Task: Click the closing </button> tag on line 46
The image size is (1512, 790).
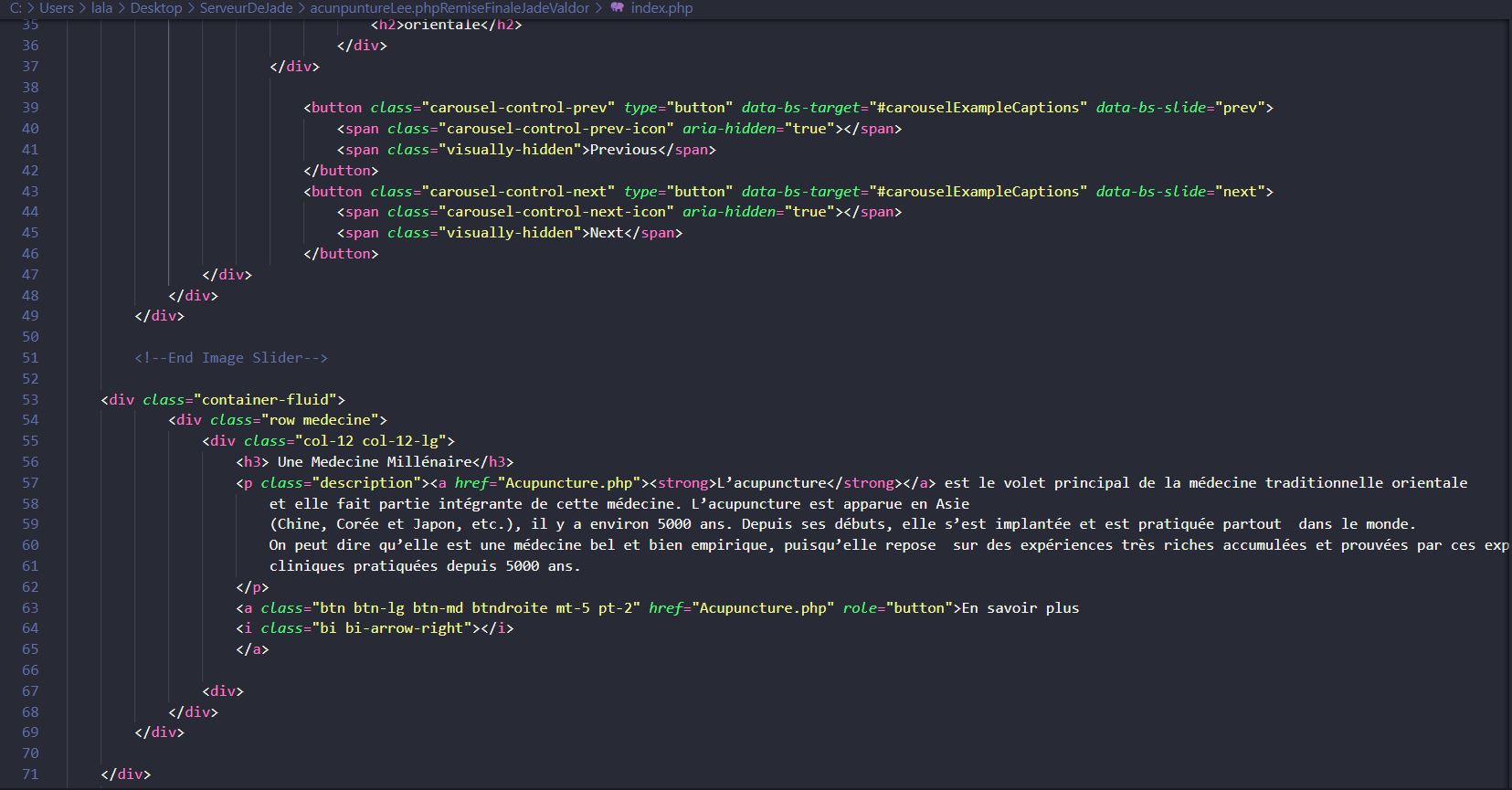Action: point(341,254)
